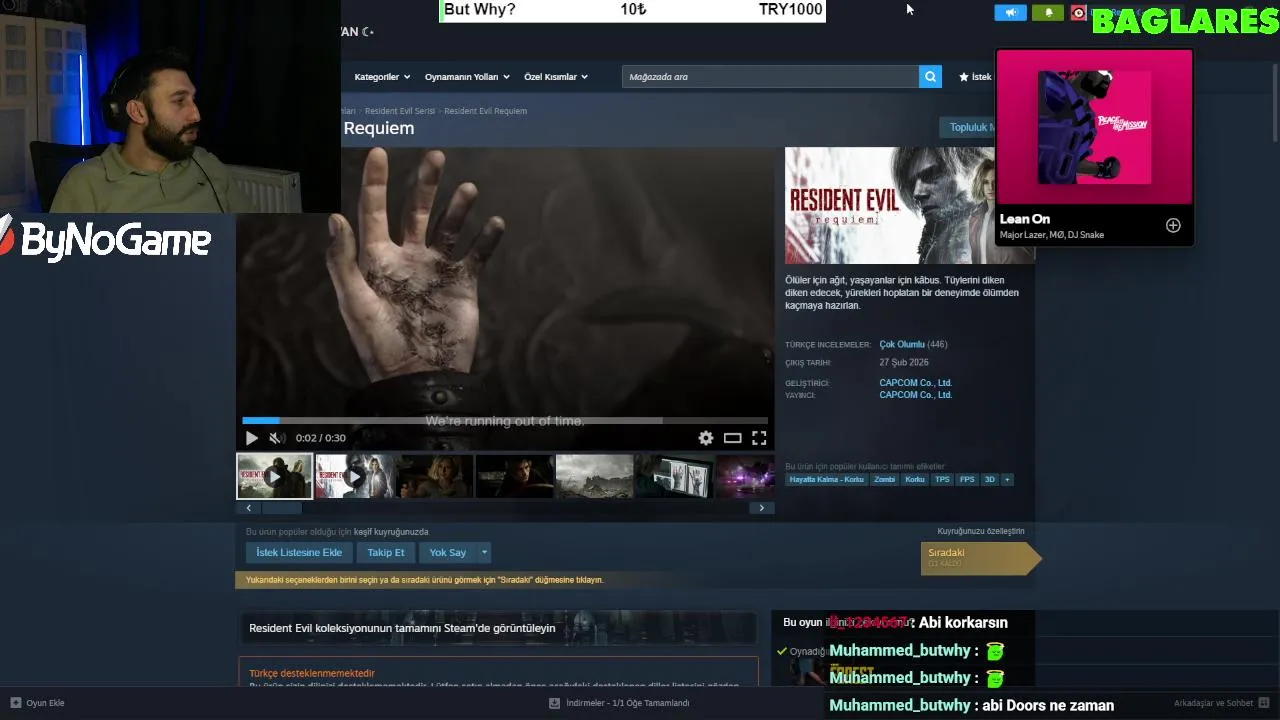Click the Resident Evil Requiem header image
The image size is (1280, 720).
pyautogui.click(x=890, y=205)
